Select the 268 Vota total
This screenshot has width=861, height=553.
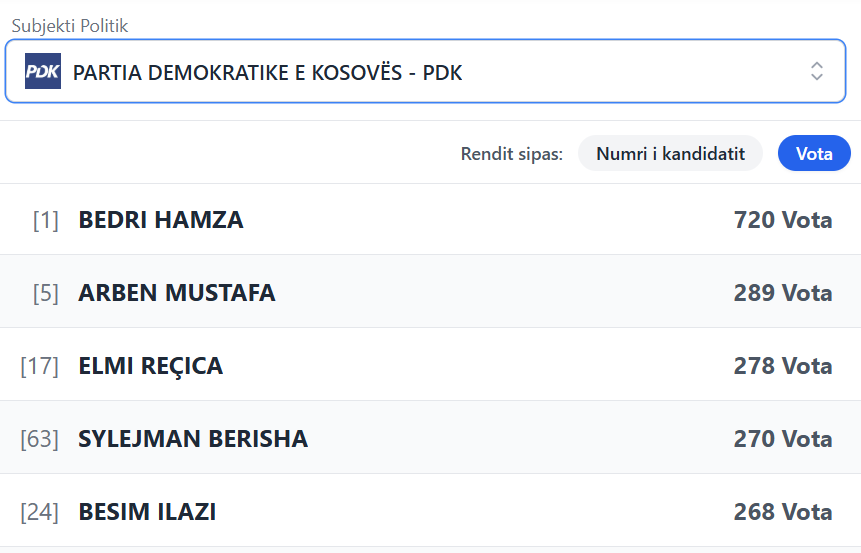pyautogui.click(x=782, y=512)
